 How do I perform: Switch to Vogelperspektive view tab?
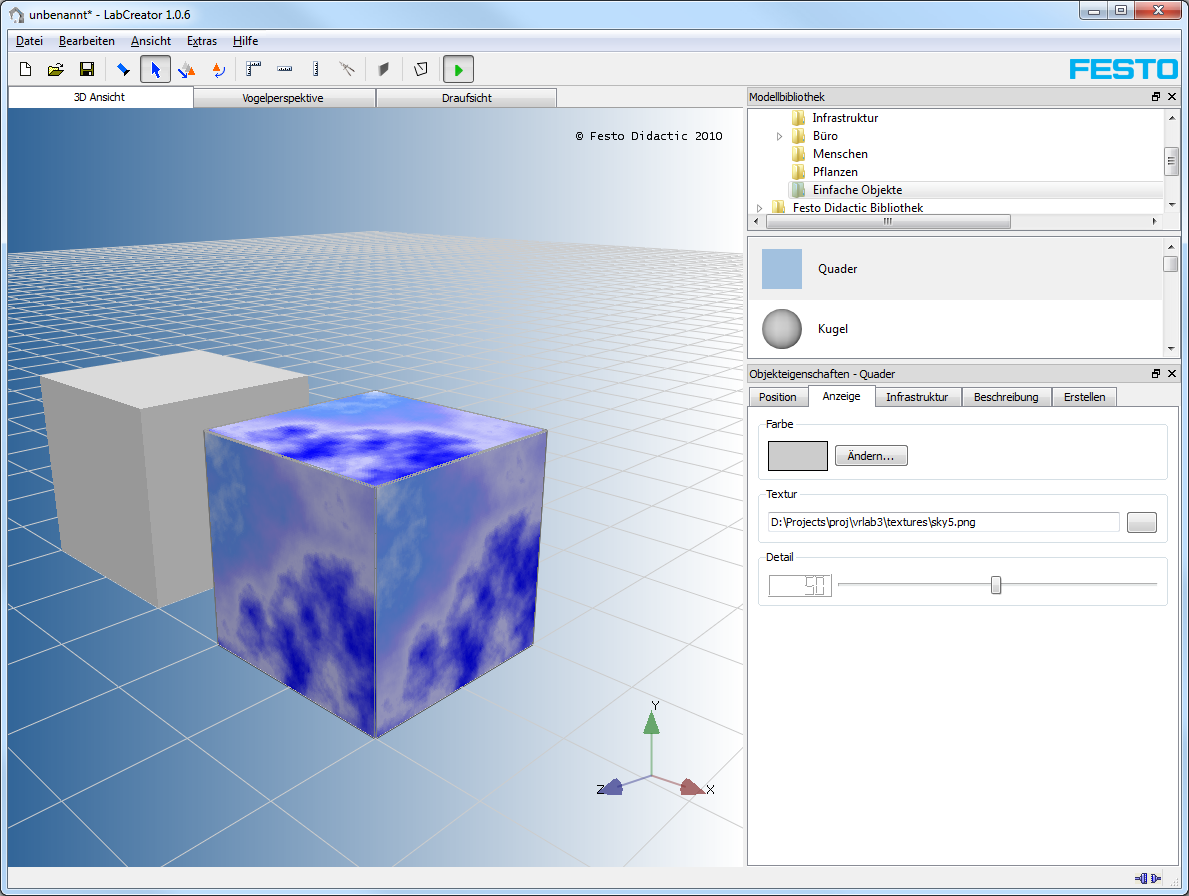[284, 98]
